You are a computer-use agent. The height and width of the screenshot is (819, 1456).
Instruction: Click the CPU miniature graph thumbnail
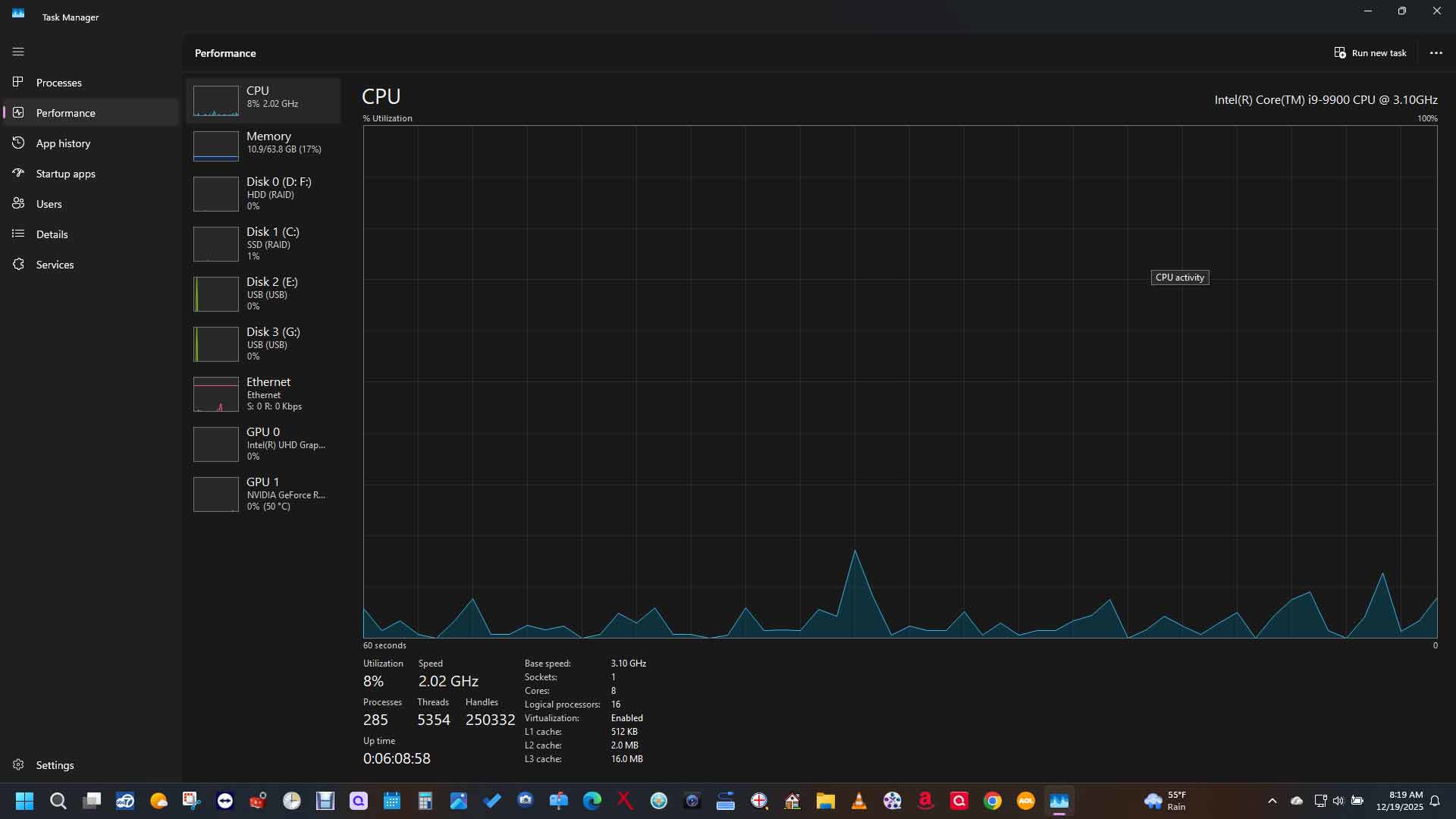coord(216,100)
